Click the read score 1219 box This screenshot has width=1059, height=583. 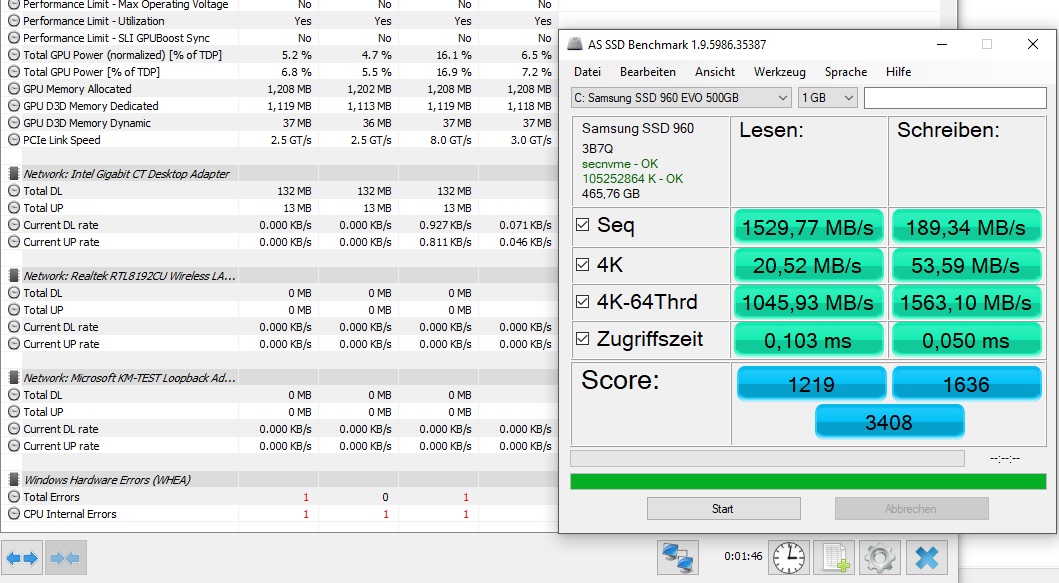tap(811, 384)
